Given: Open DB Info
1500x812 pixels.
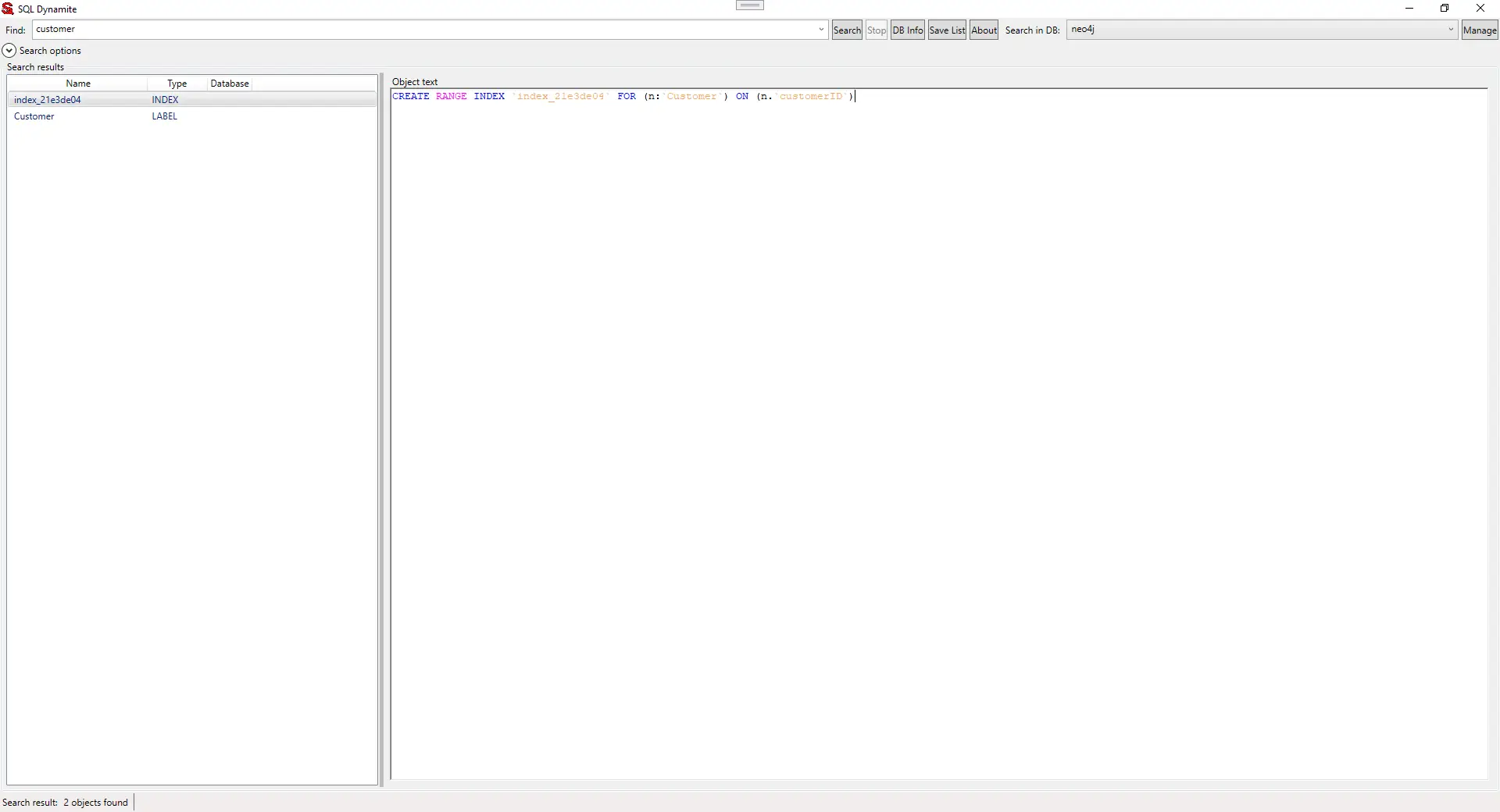Looking at the screenshot, I should [x=908, y=30].
